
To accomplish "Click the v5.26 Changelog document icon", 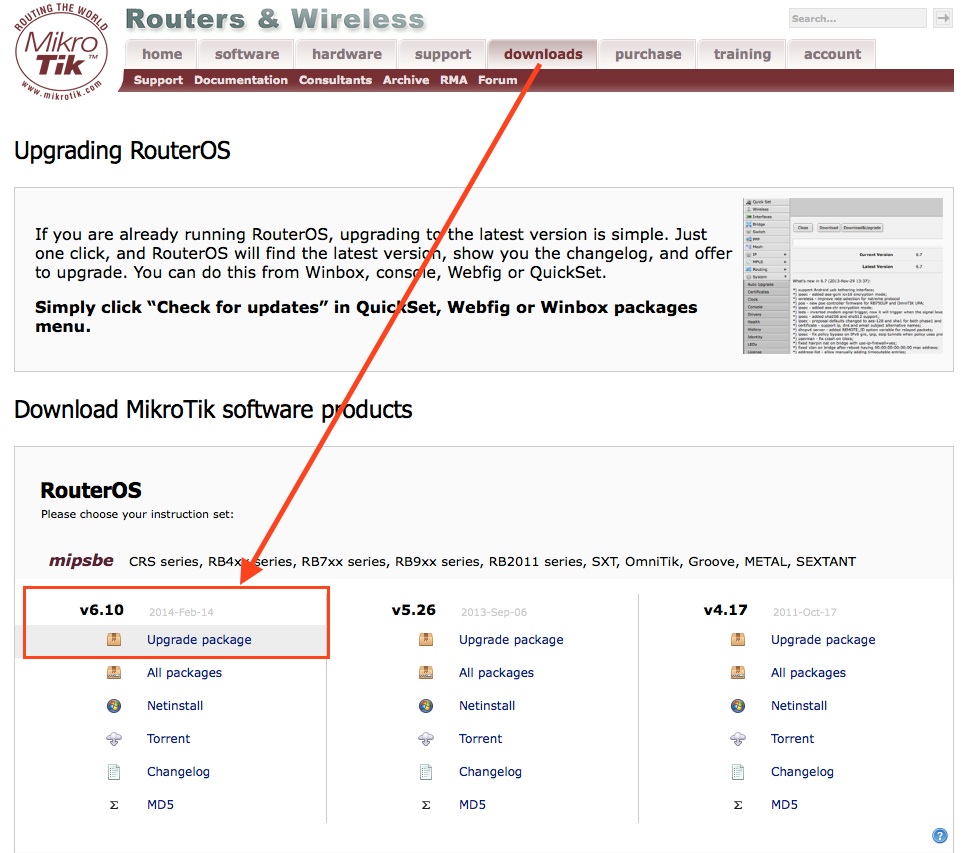I will (x=426, y=772).
